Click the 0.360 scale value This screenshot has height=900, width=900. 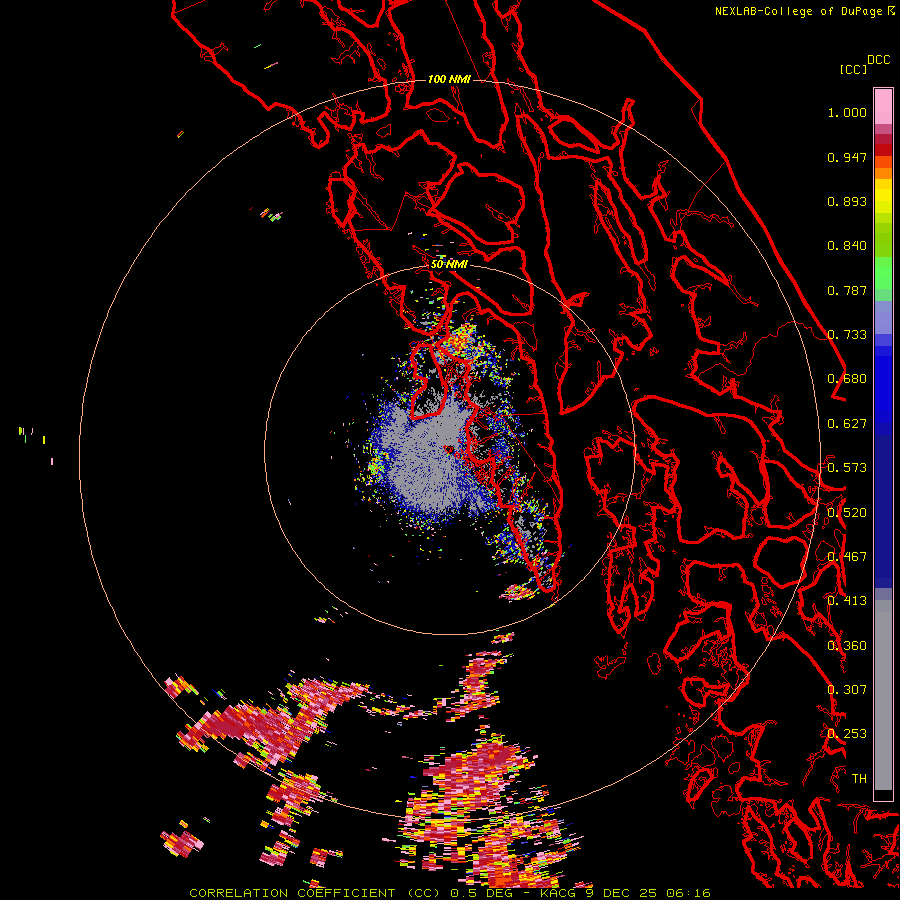point(847,646)
